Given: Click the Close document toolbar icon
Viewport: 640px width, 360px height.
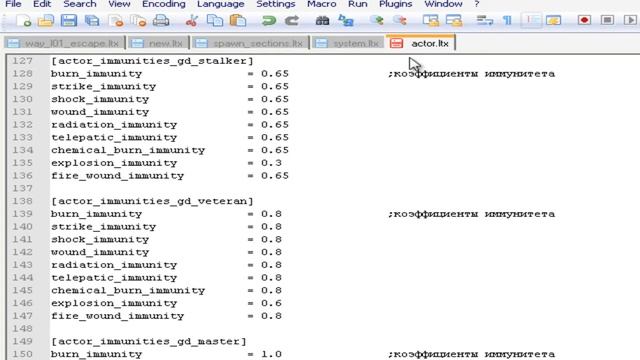Looking at the screenshot, I should pyautogui.click(x=116, y=20).
